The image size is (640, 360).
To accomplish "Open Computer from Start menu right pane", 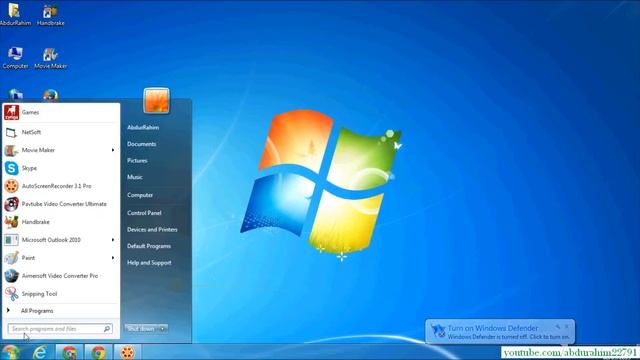I will click(140, 195).
